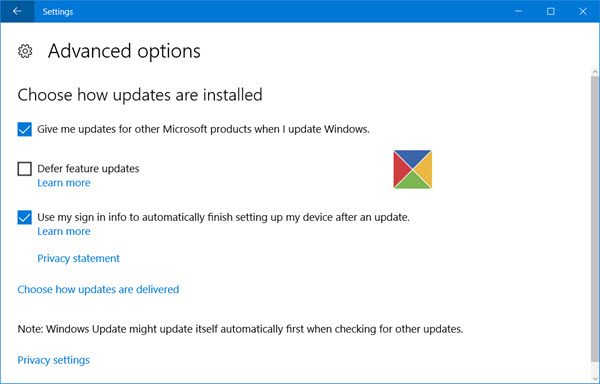Screen dimensions: 600x384
Task: Maximize the Settings window
Action: pos(551,11)
